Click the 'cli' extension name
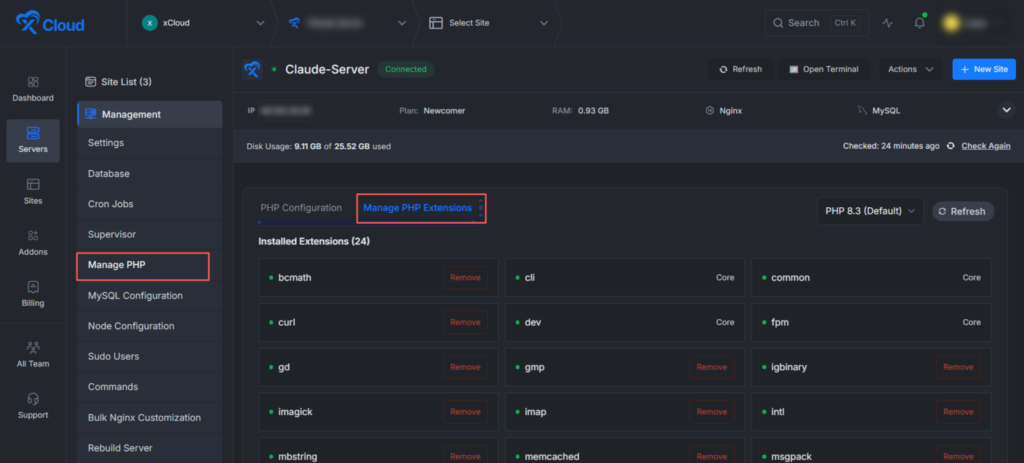Screen dimensions: 1024x463 [x=530, y=278]
